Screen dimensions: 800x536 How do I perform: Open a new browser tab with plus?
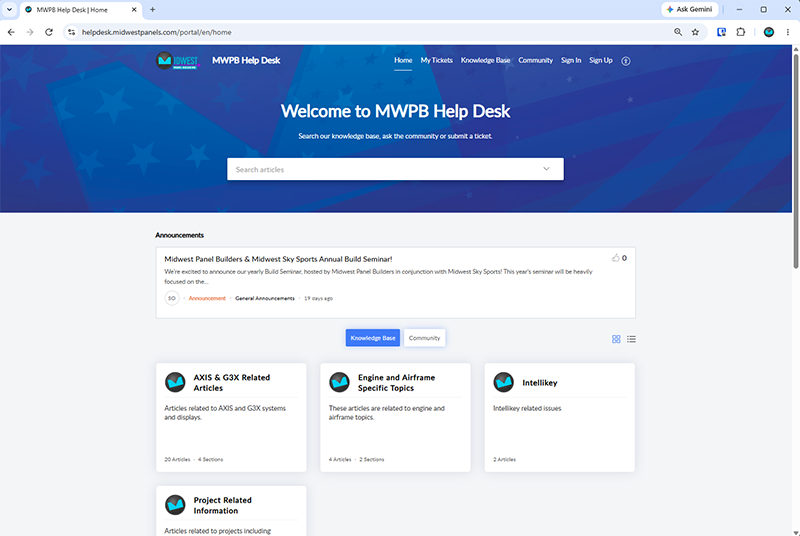coord(153,10)
